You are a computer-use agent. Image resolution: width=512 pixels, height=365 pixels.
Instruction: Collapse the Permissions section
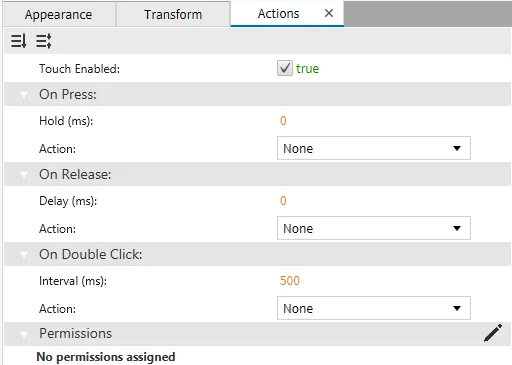(x=24, y=334)
